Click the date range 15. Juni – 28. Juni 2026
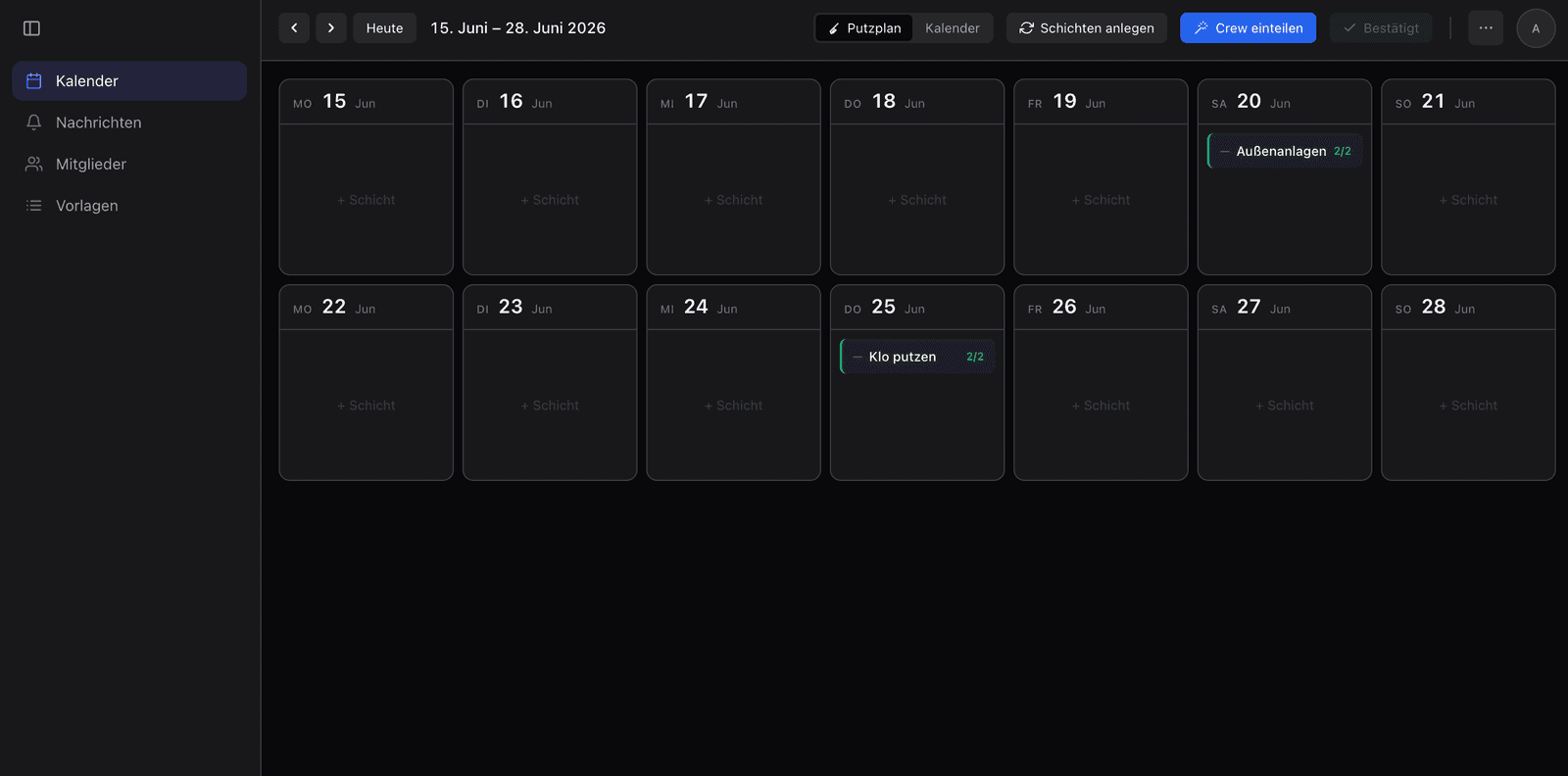This screenshot has width=1568, height=776. point(518,28)
